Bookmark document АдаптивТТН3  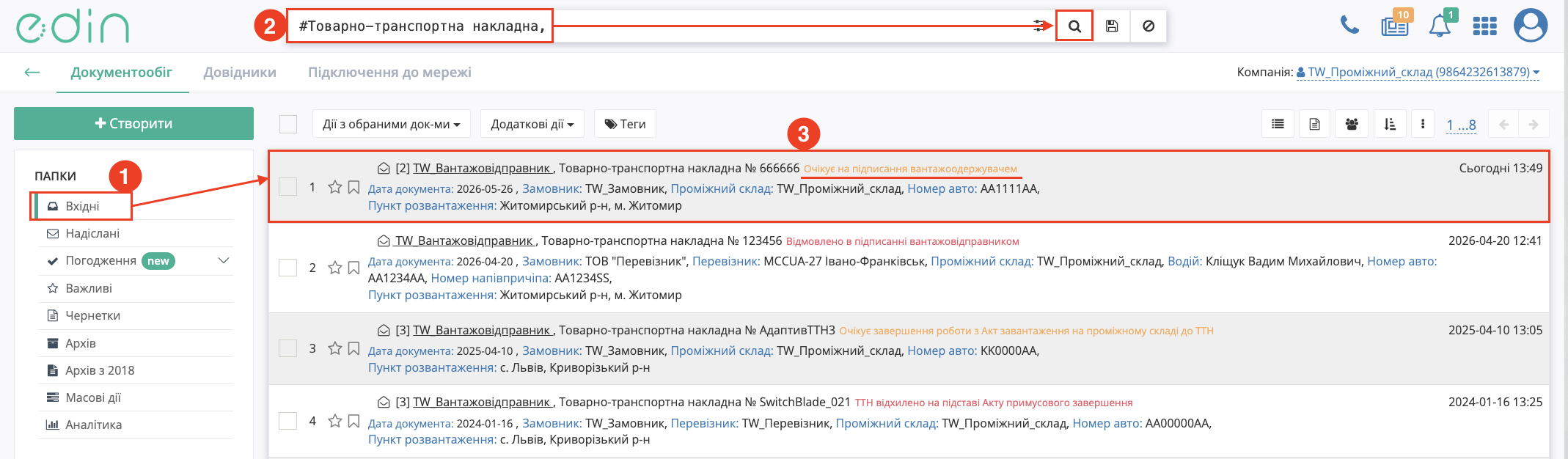pyautogui.click(x=353, y=348)
